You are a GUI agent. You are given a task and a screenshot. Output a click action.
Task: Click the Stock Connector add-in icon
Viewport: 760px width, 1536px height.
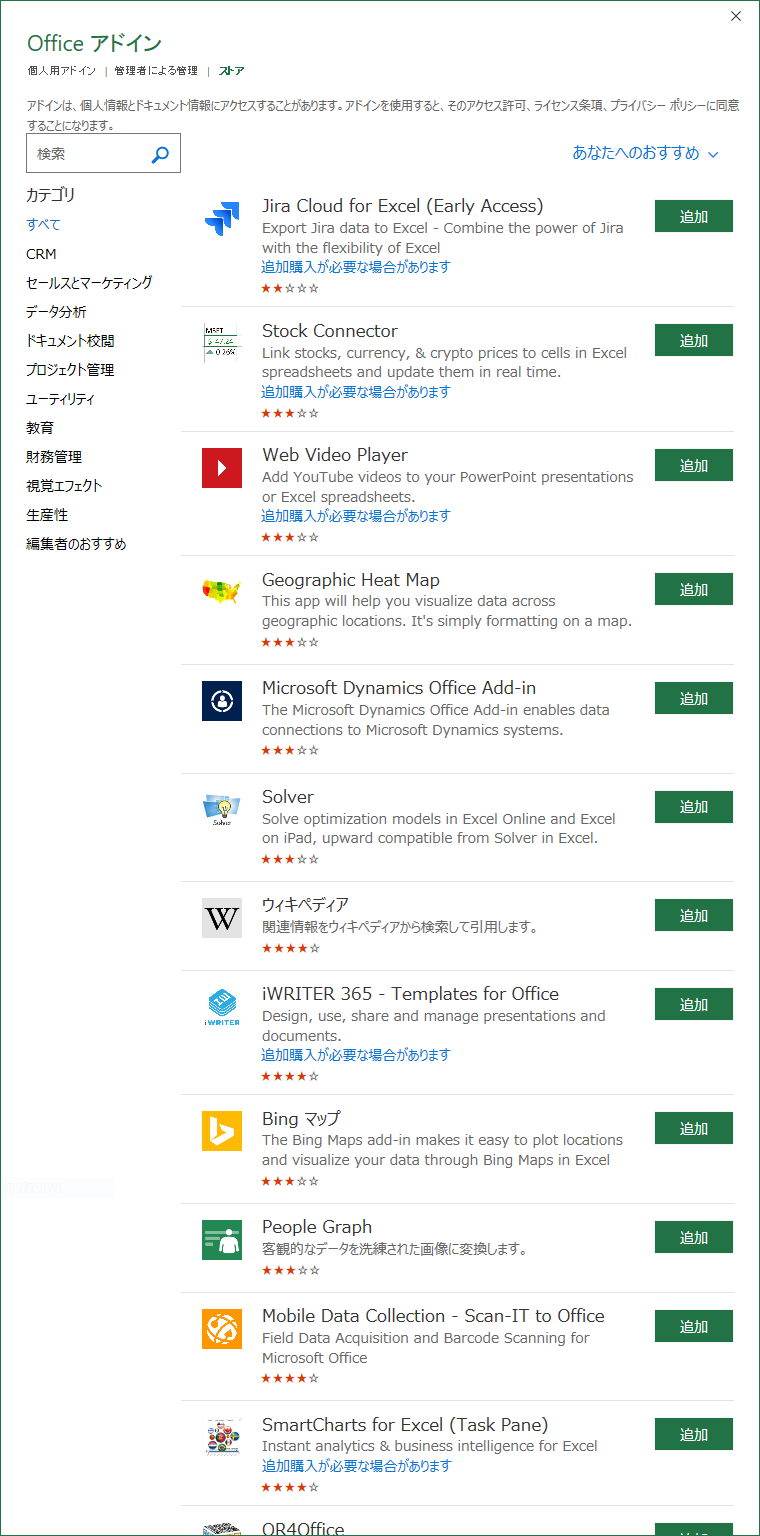222,343
